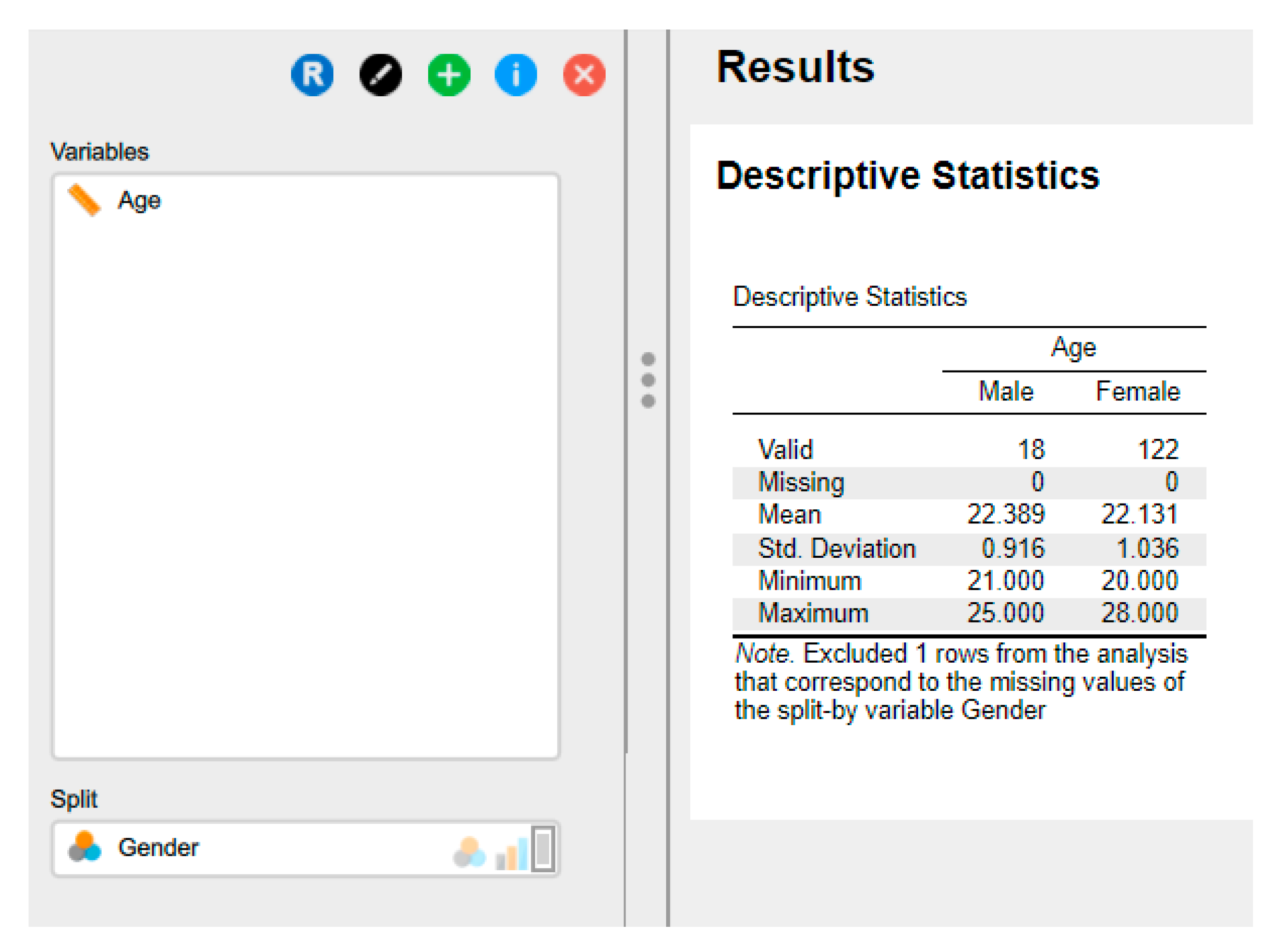The height and width of the screenshot is (952, 1283).
Task: Select Gender in the Split field
Action: click(159, 847)
